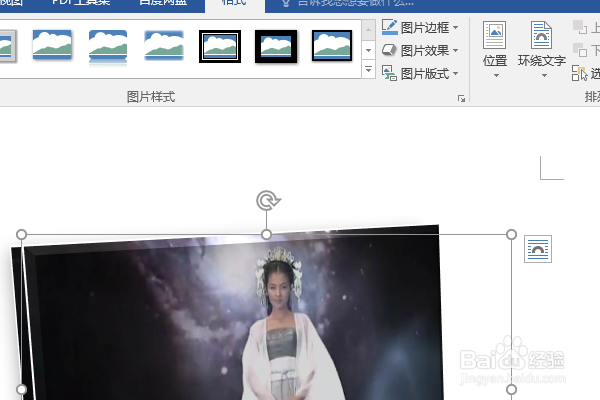The image size is (600, 400).
Task: Click the left-middle picture sizing handle
Action: pyautogui.click(x=22, y=390)
